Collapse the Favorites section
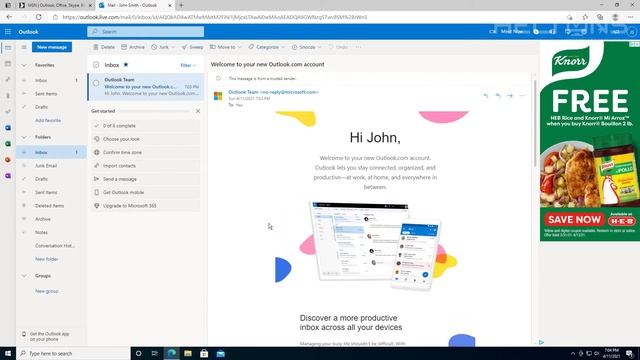Screen dimensions: 640x360 click(24, 65)
